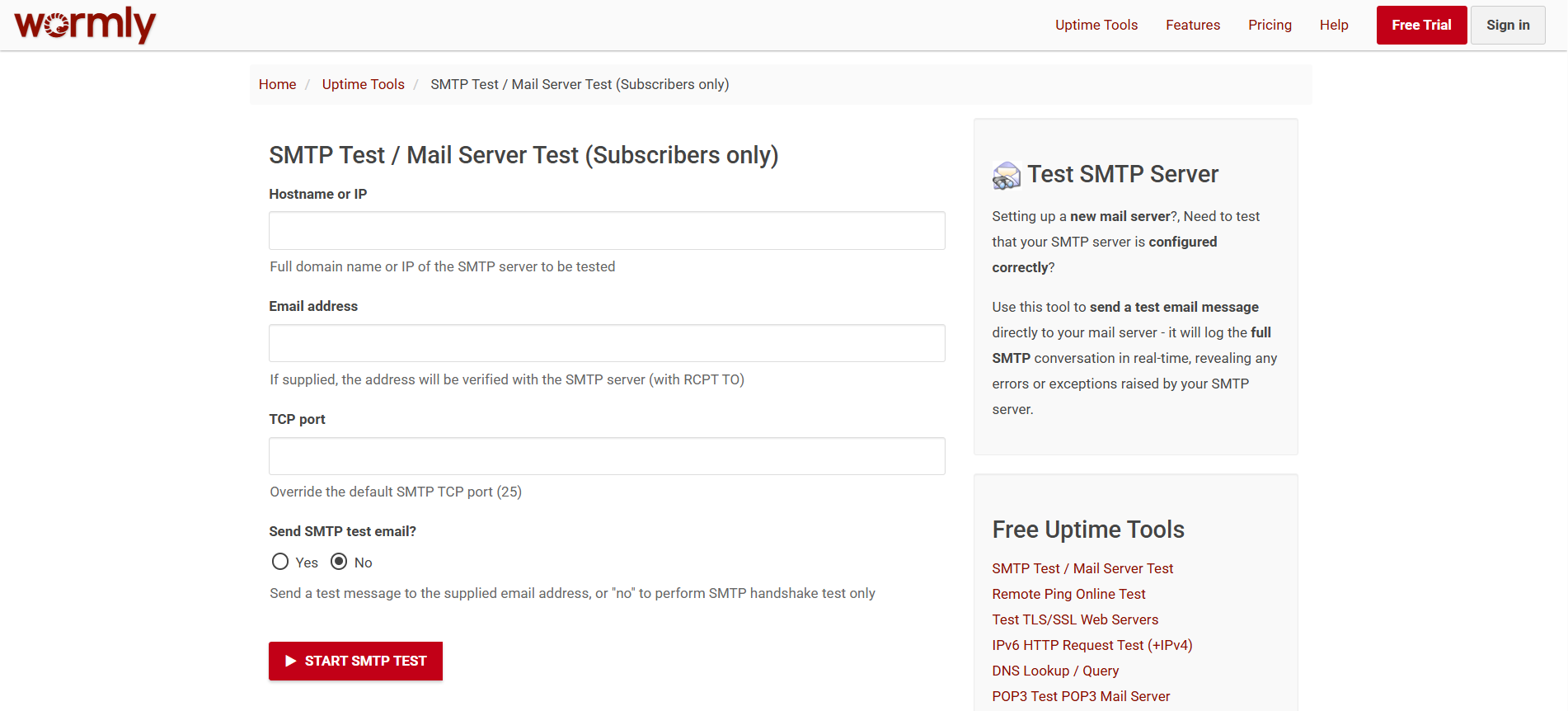The width and height of the screenshot is (1568, 711).
Task: Go to the Pricing page
Action: point(1270,25)
